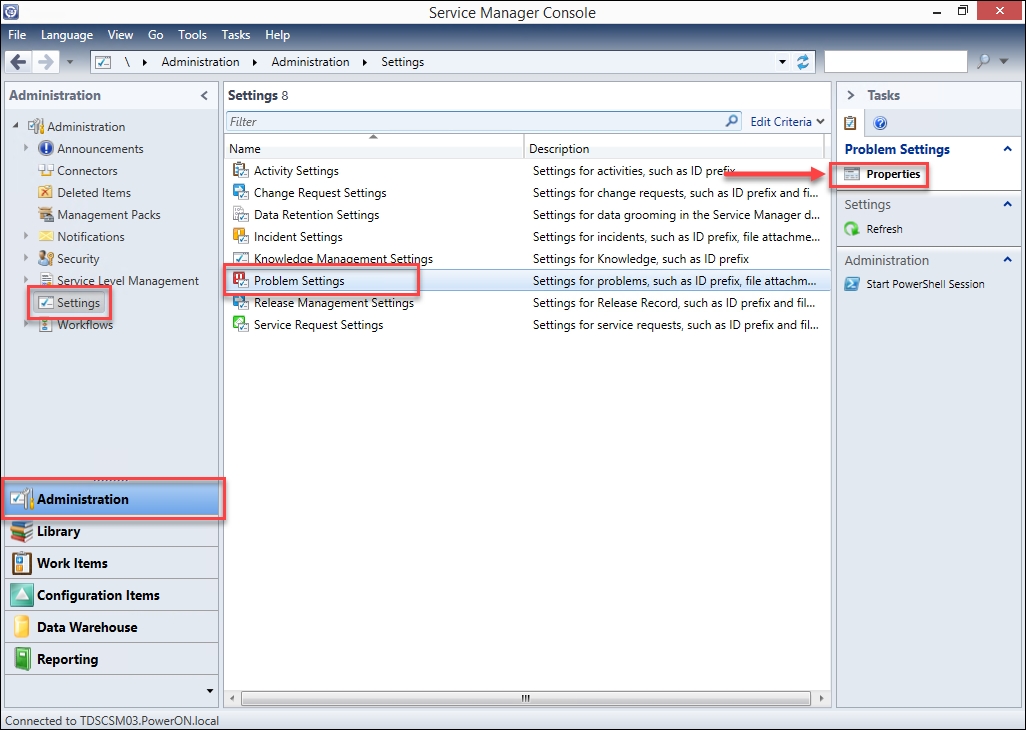Open the Edit Criteria dropdown

click(787, 122)
